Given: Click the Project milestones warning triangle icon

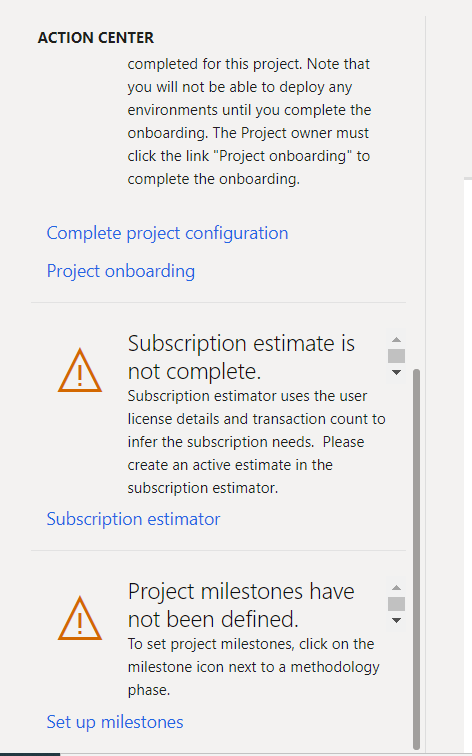Looking at the screenshot, I should point(80,618).
